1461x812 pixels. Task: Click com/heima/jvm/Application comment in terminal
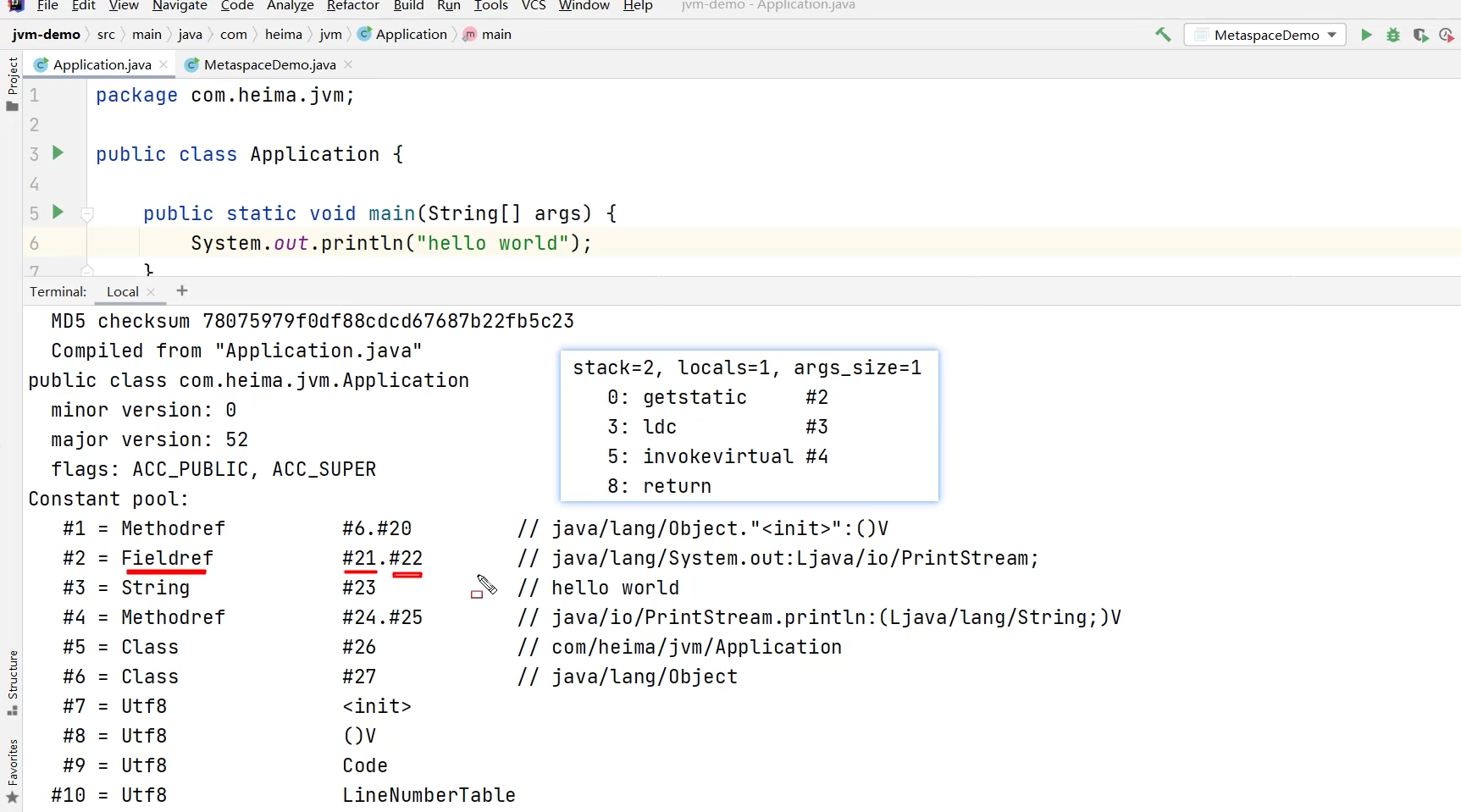[679, 647]
